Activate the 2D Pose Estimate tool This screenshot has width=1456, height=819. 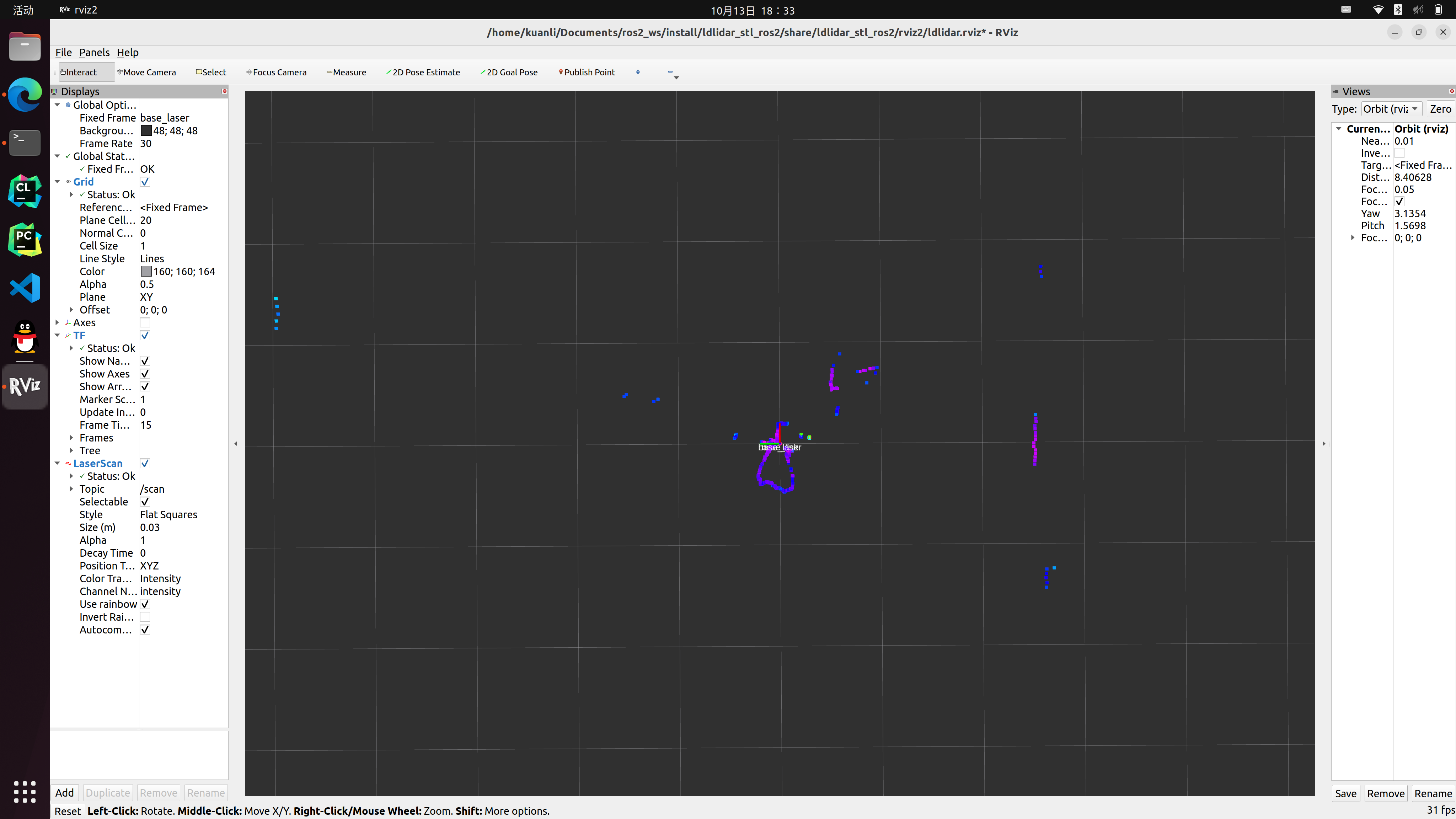[423, 73]
